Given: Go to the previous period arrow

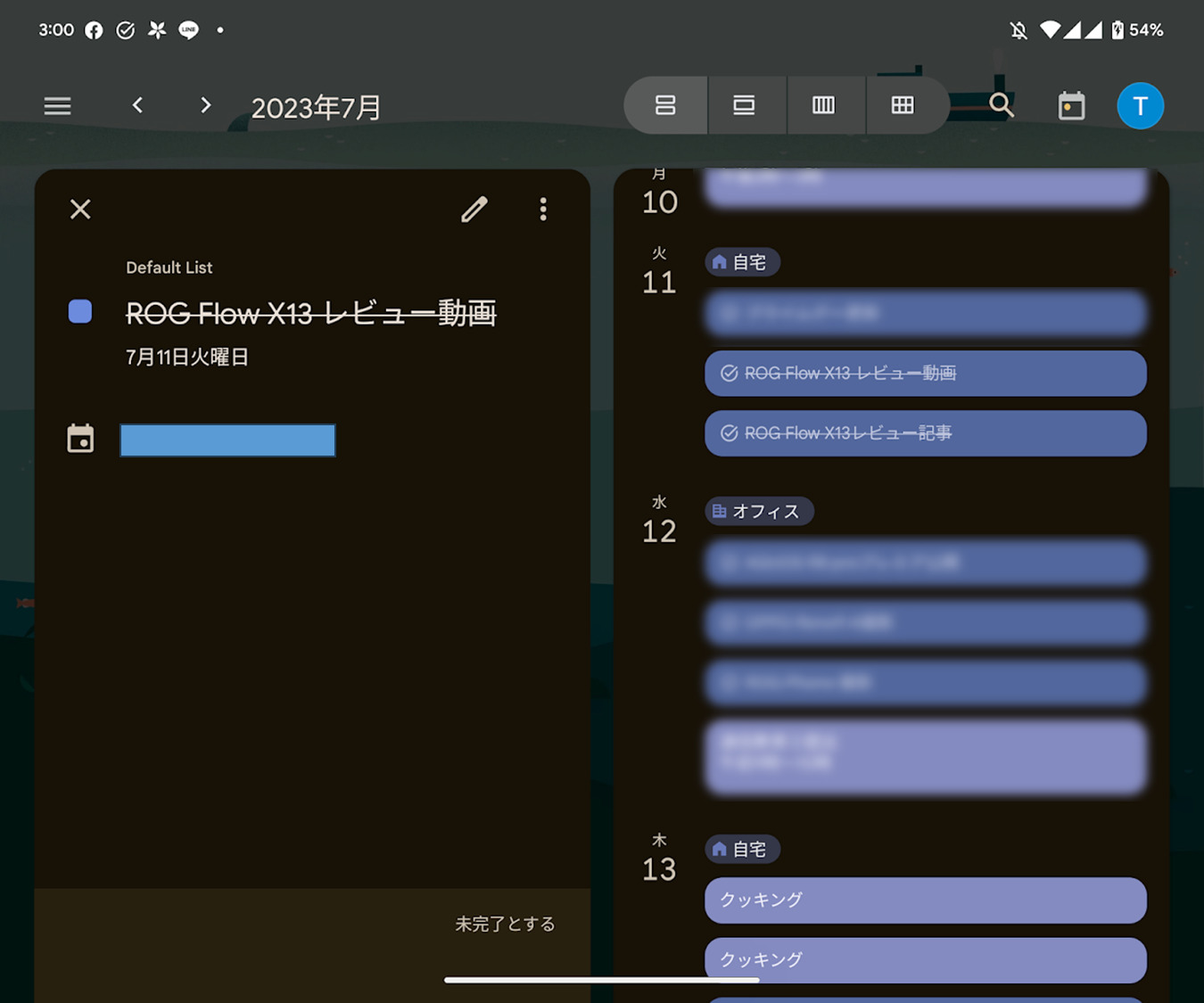Looking at the screenshot, I should tap(137, 105).
